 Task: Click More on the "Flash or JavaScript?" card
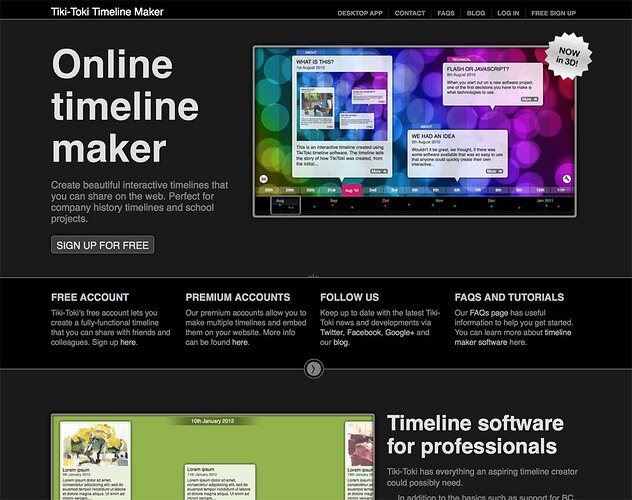(x=529, y=99)
